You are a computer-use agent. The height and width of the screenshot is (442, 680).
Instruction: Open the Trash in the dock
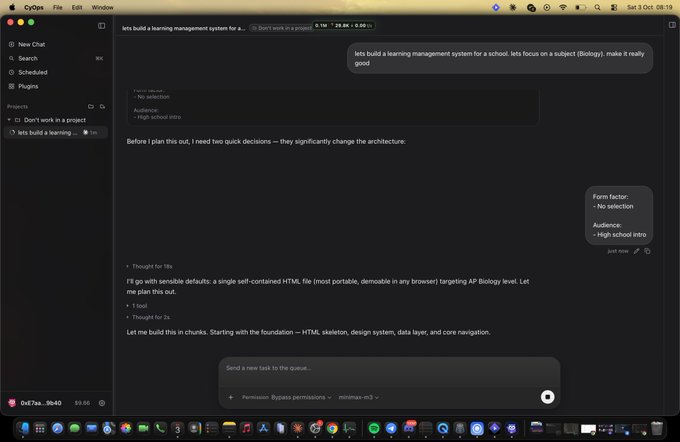pyautogui.click(x=657, y=429)
